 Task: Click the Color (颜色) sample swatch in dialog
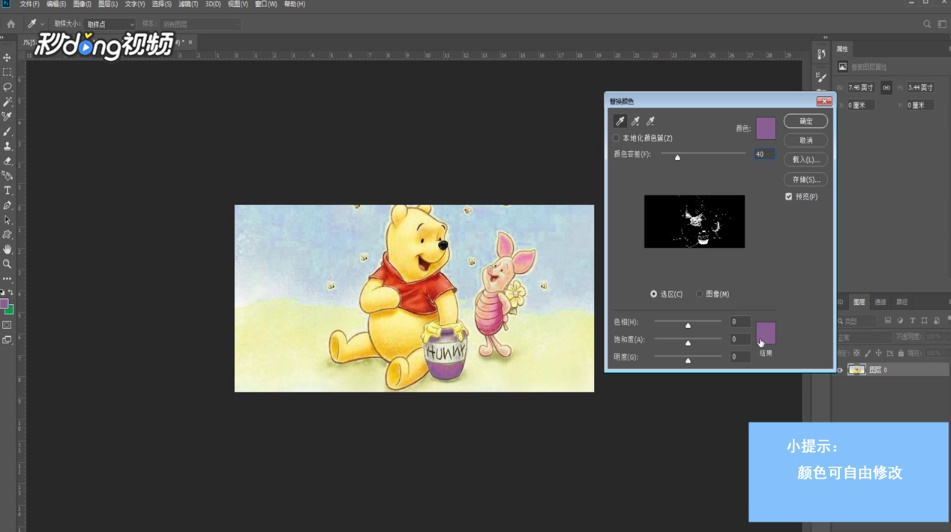(765, 129)
